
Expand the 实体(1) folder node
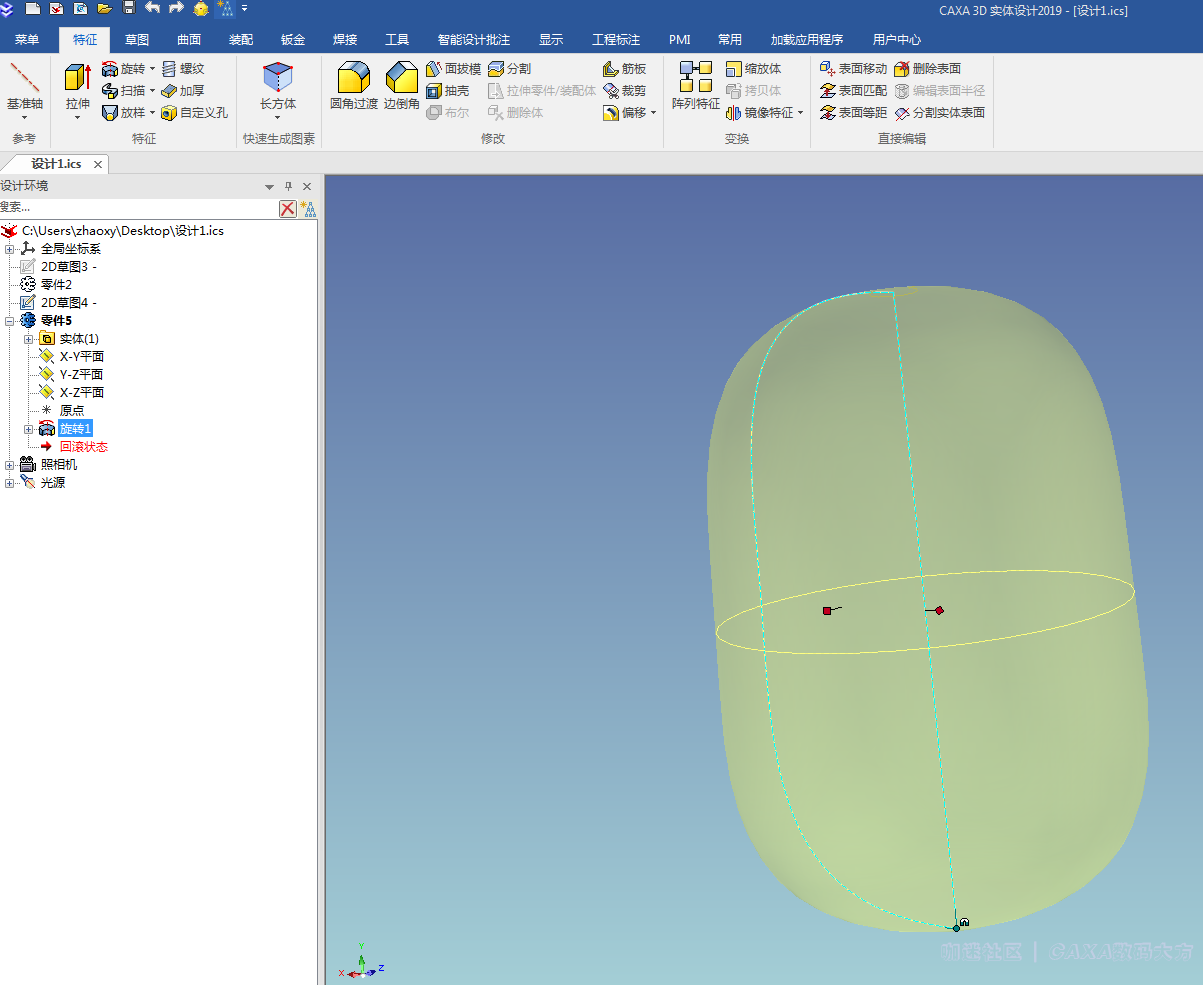click(29, 339)
